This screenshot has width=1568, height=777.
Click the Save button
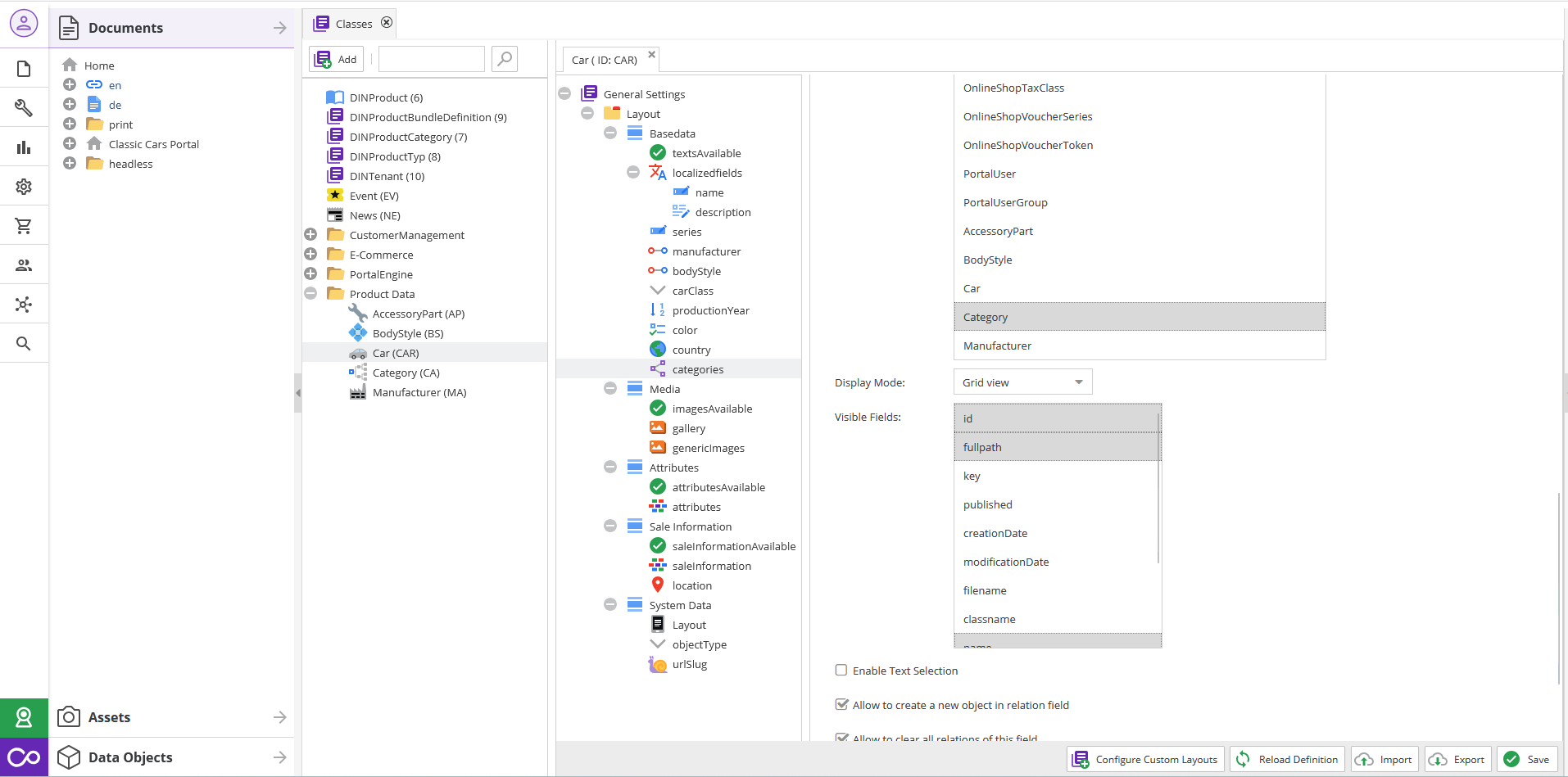1527,759
